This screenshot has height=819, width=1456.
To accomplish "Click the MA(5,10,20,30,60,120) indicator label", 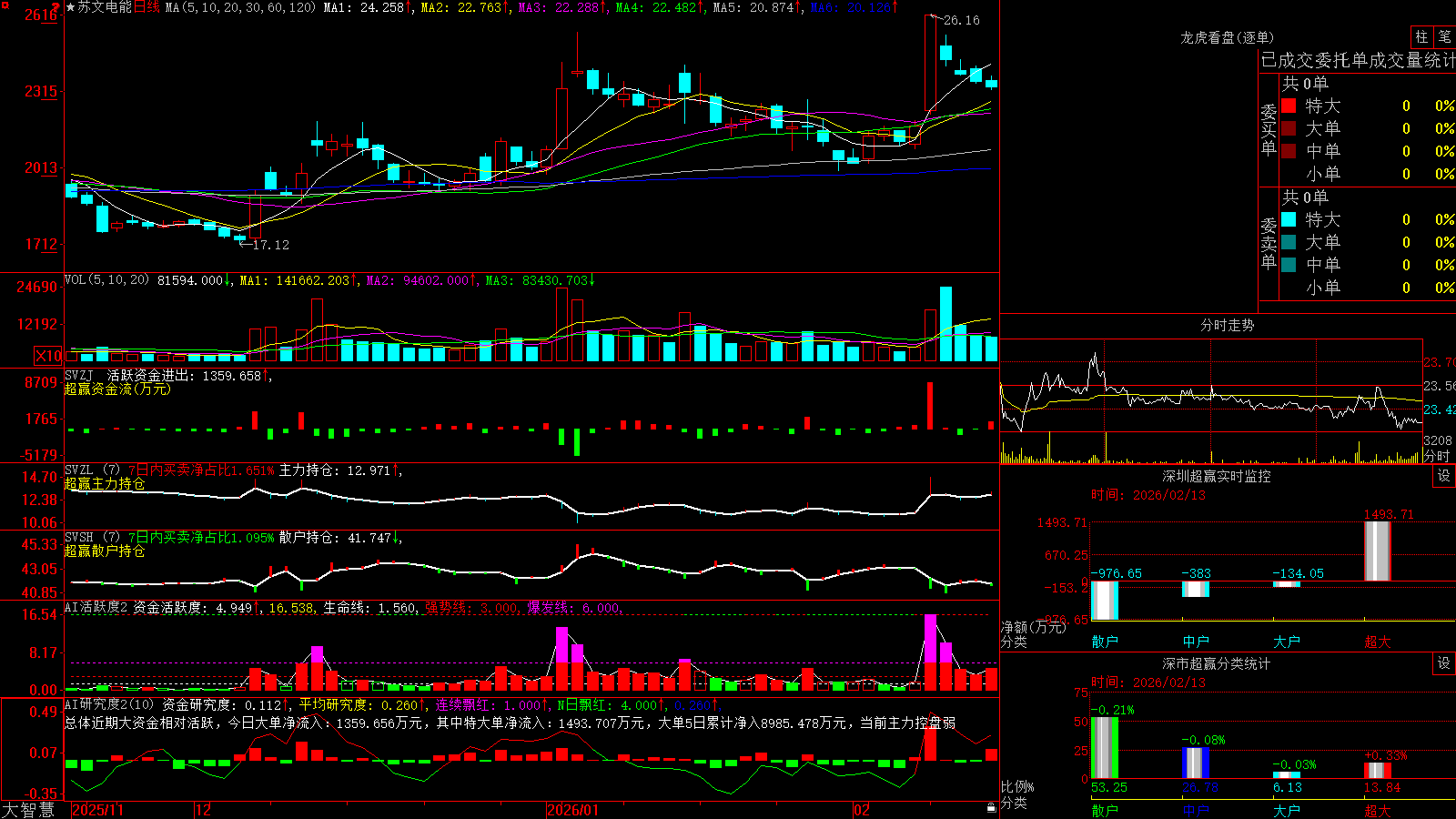I will point(240,7).
